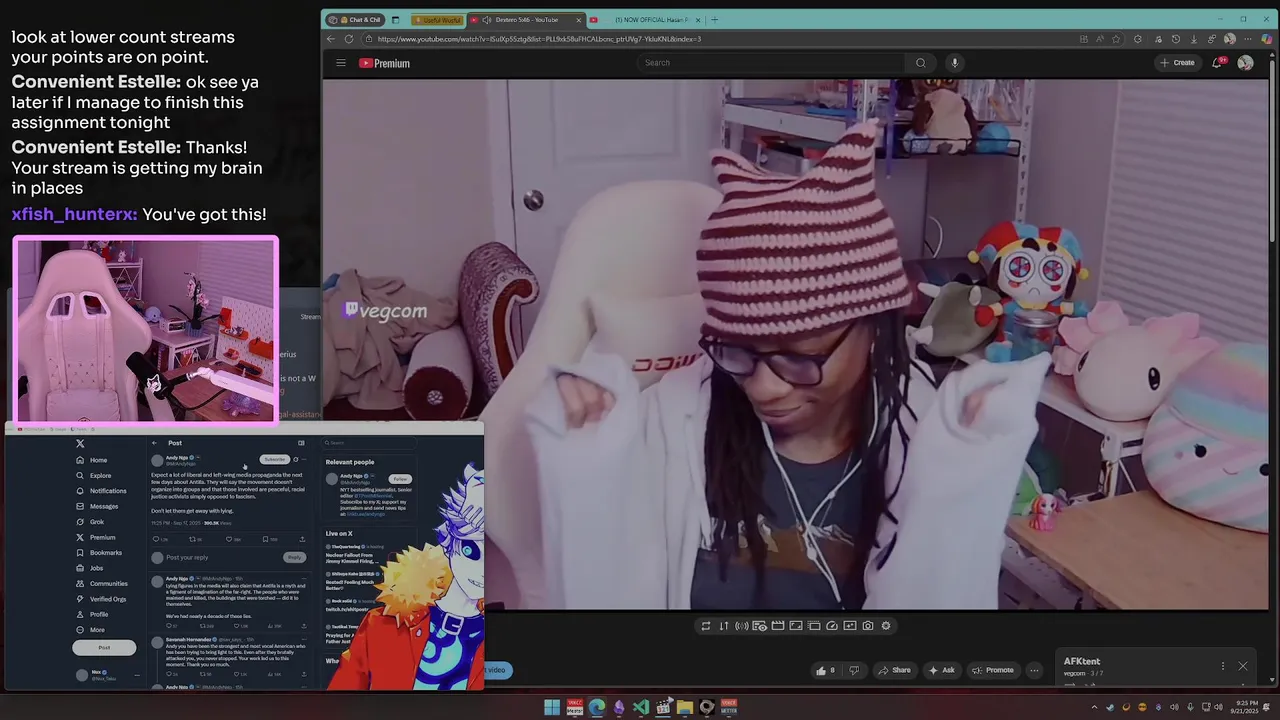Click the clapperboard icon in the video toolbar
Screen dimensions: 1280x720
[x=778, y=626]
